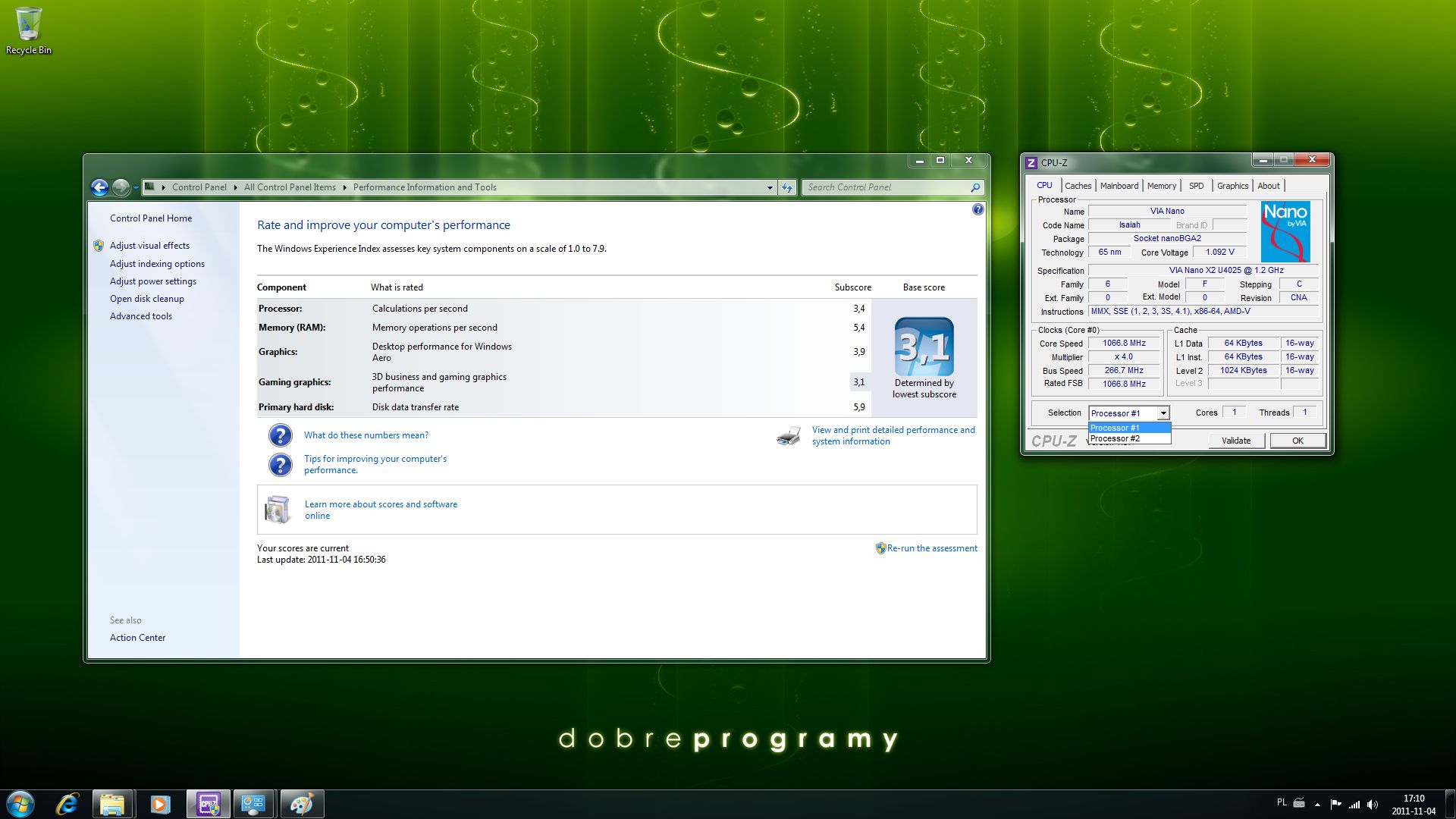This screenshot has width=1456, height=819.
Task: Click 'Re-run the assessment' link
Action: point(932,548)
